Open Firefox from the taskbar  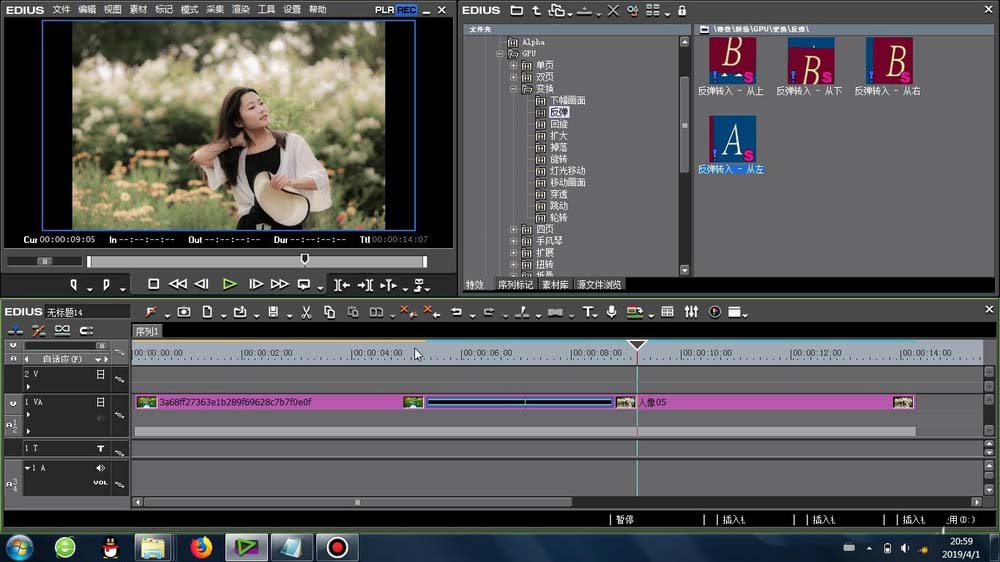(x=202, y=547)
